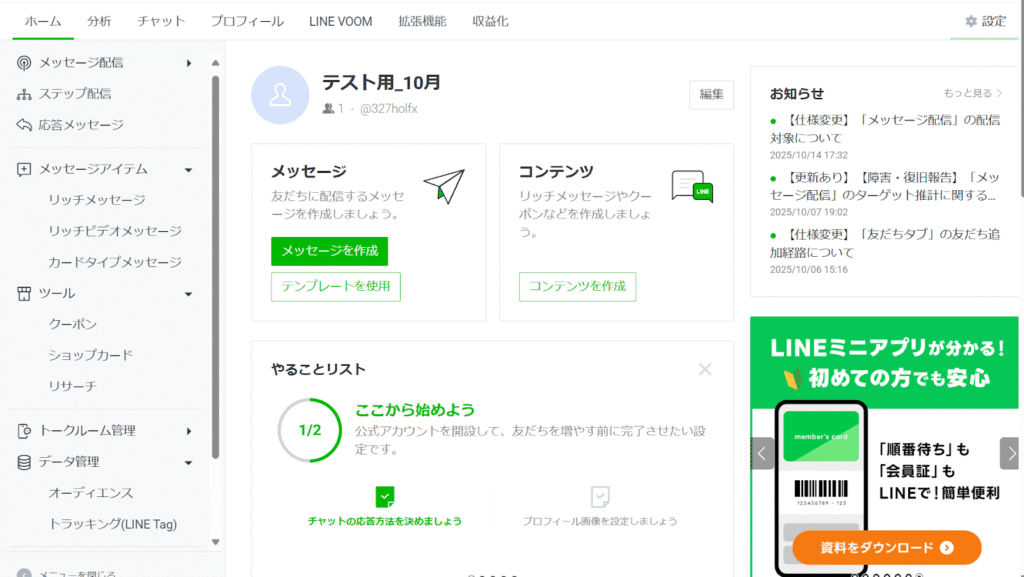Screen dimensions: 1024x577
Task: Expand the メッセージ配信 submenu arrow
Action: click(189, 63)
